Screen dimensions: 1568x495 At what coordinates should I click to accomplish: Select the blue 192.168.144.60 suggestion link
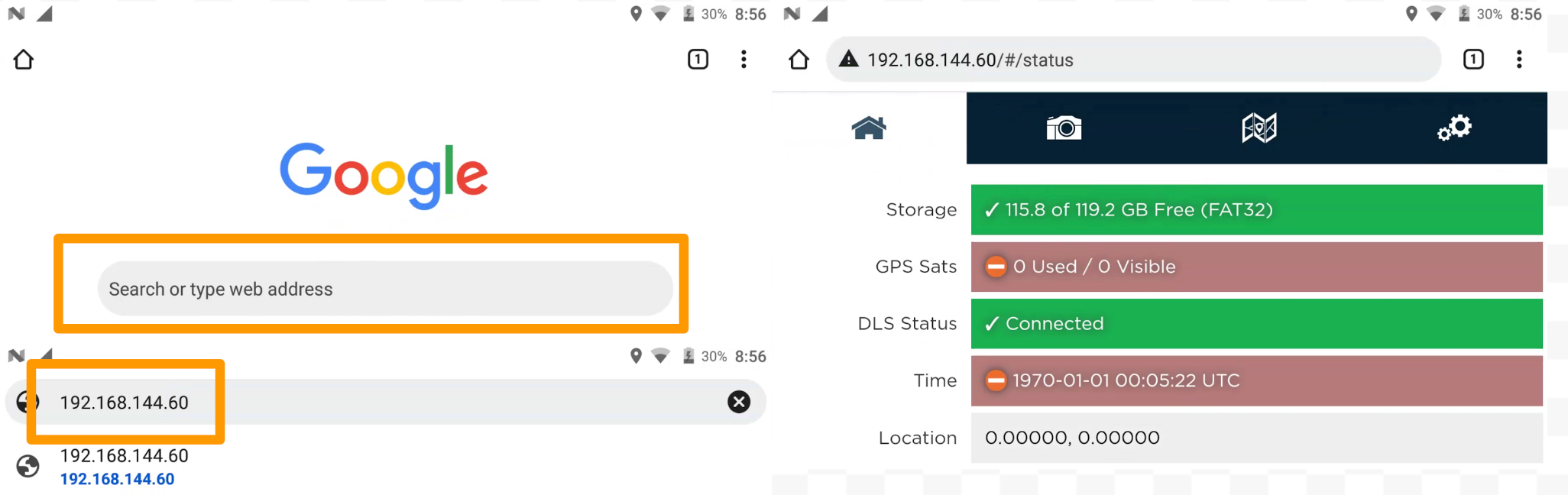[x=117, y=479]
